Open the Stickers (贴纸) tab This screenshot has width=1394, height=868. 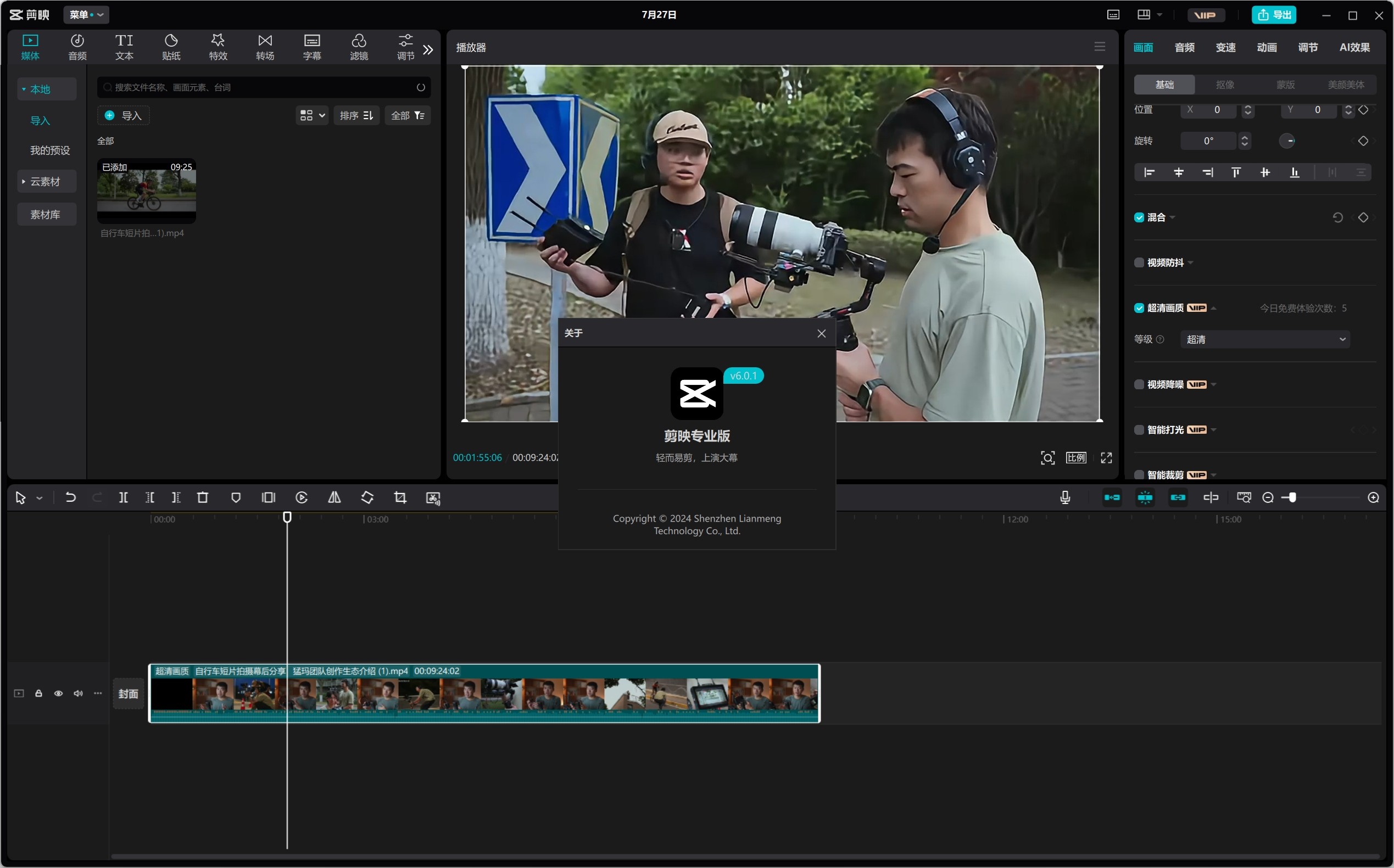tap(171, 47)
